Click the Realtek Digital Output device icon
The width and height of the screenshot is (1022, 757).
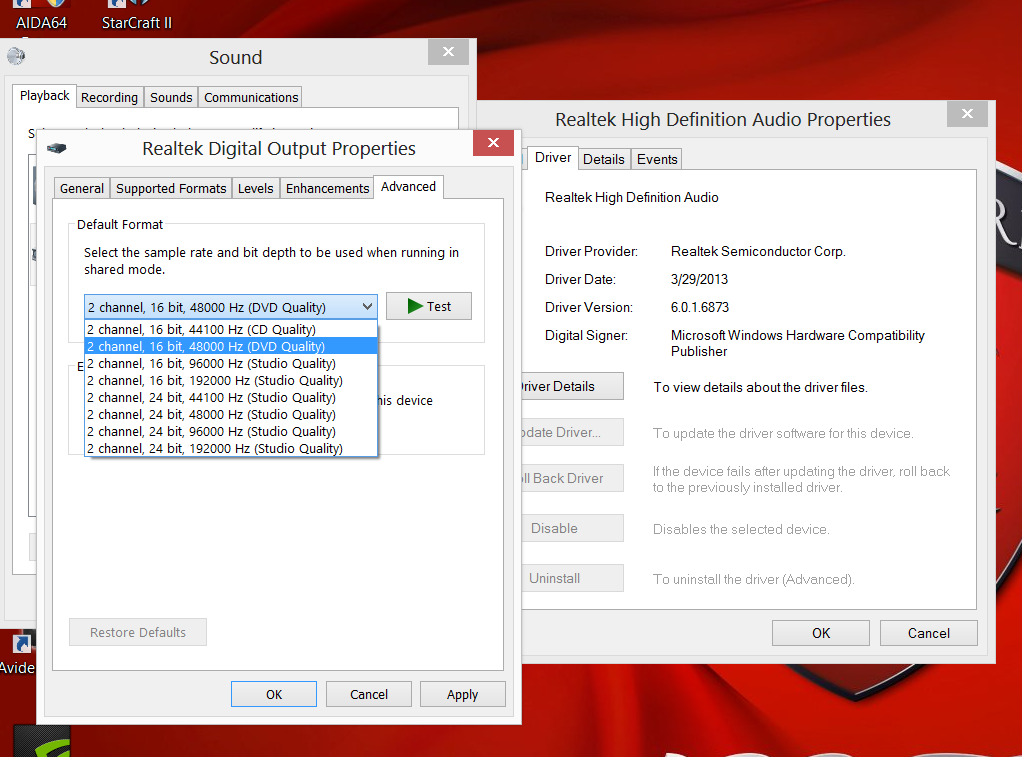57,148
